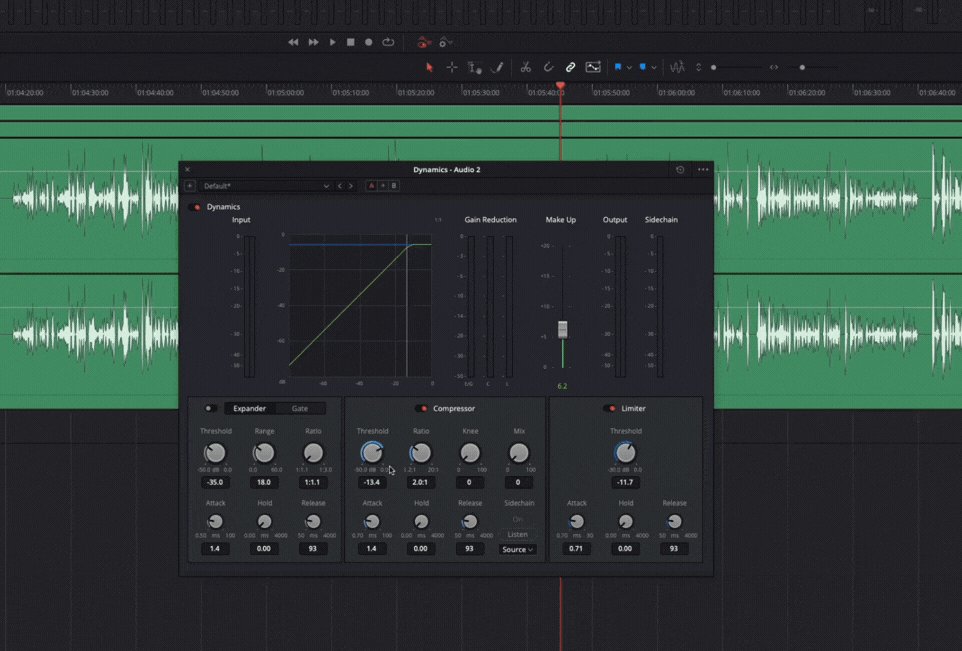The image size is (962, 651).
Task: Adjust the vertical zoom slider handle
Action: click(x=714, y=67)
